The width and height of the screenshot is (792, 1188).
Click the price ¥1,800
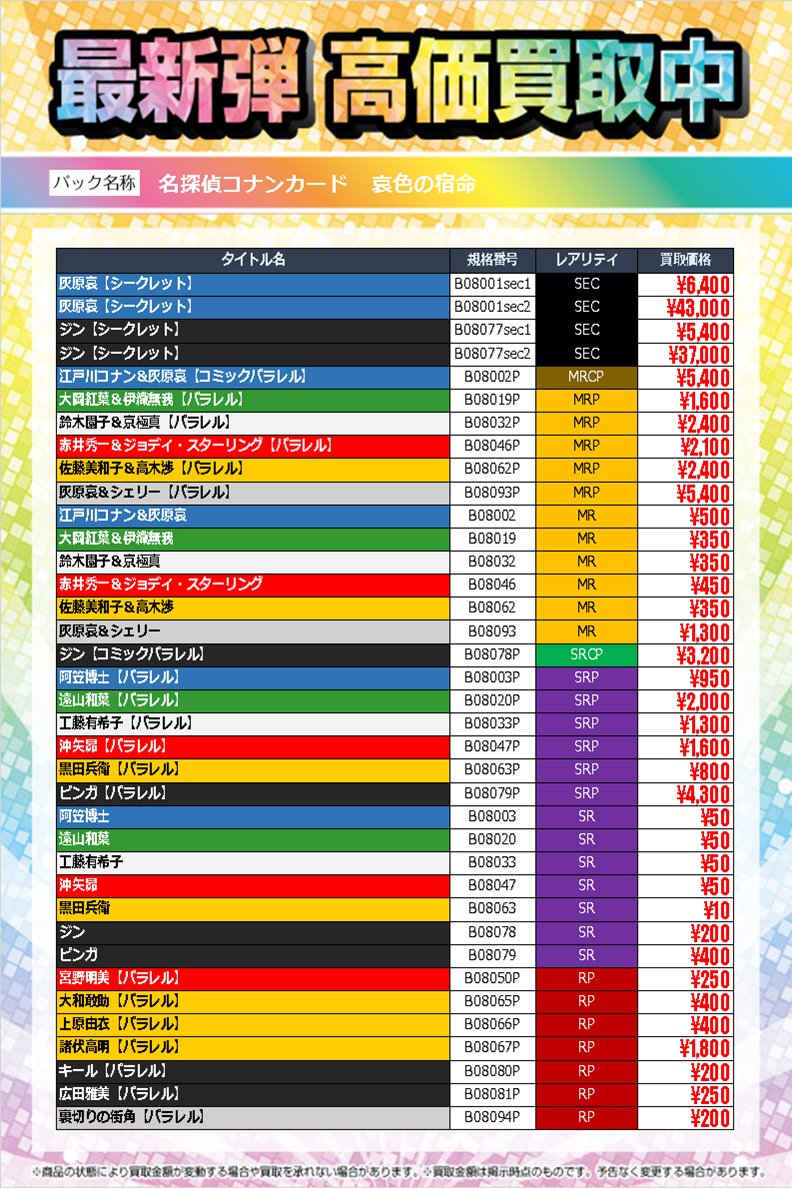point(705,1049)
